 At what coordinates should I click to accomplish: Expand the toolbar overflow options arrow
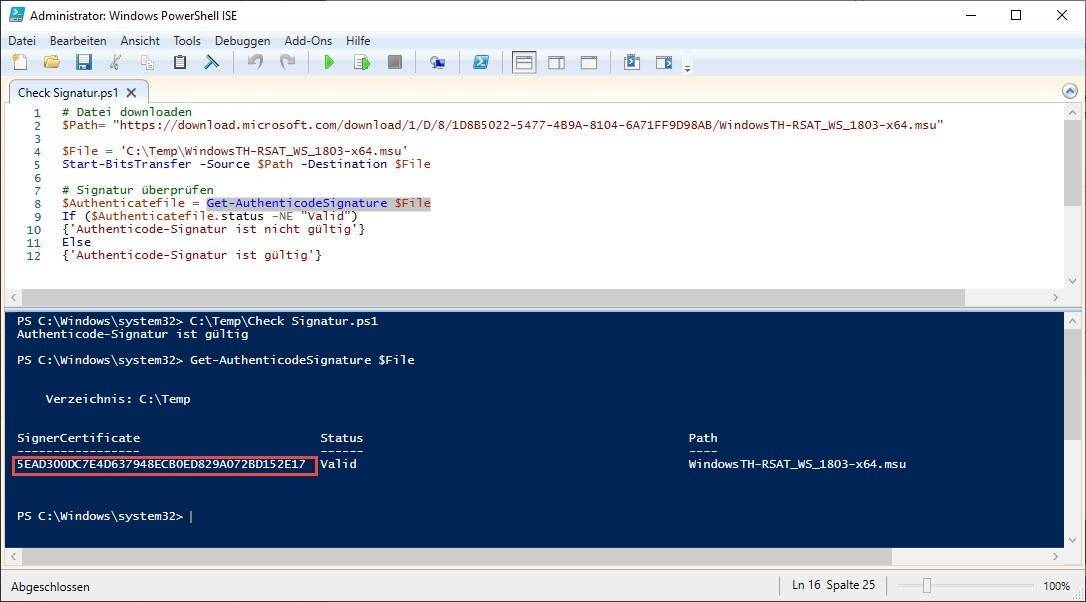coord(687,68)
